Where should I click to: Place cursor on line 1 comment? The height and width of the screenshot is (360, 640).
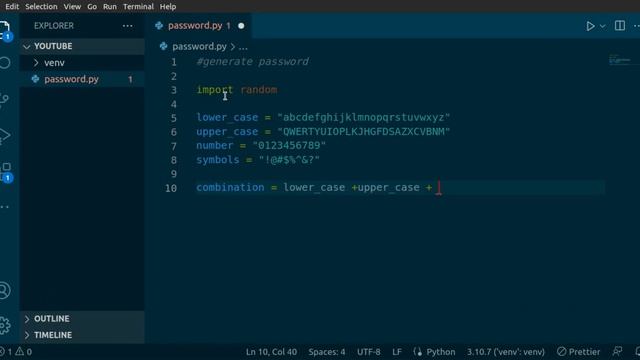(252, 62)
